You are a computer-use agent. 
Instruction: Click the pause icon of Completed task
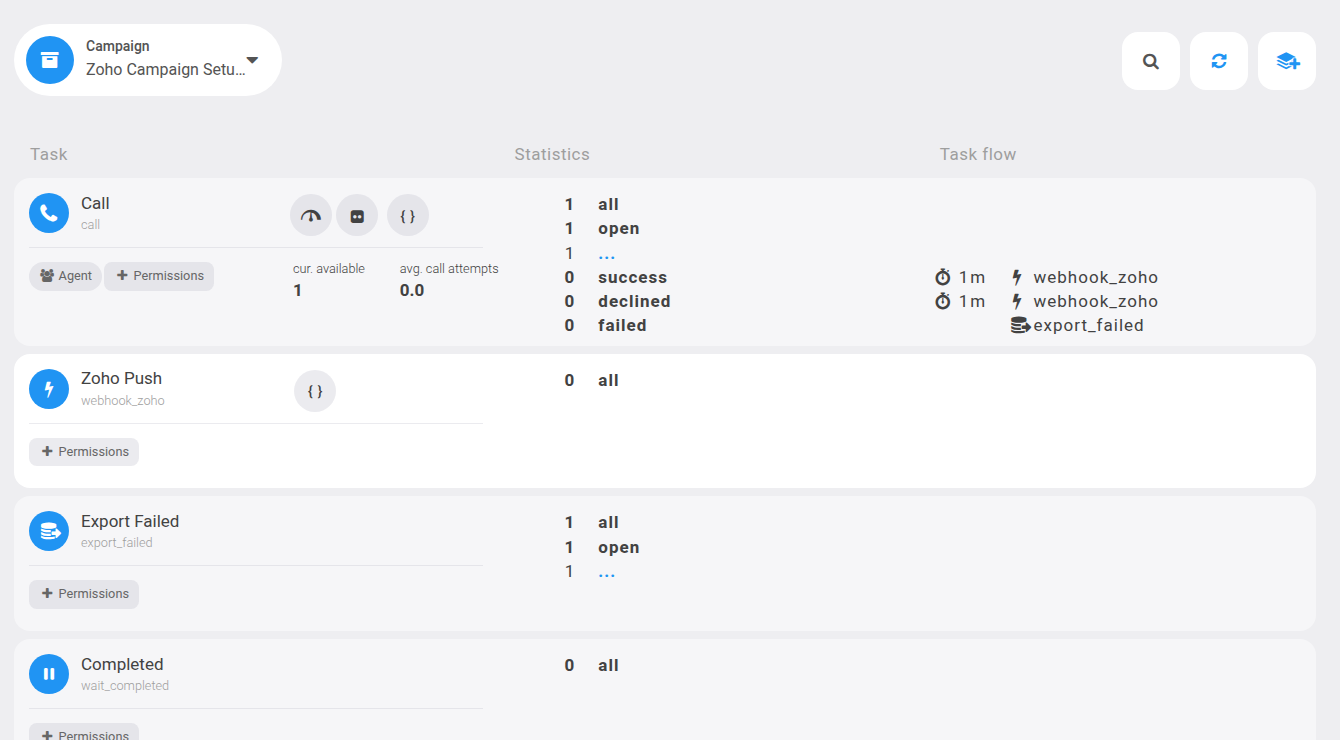point(49,674)
